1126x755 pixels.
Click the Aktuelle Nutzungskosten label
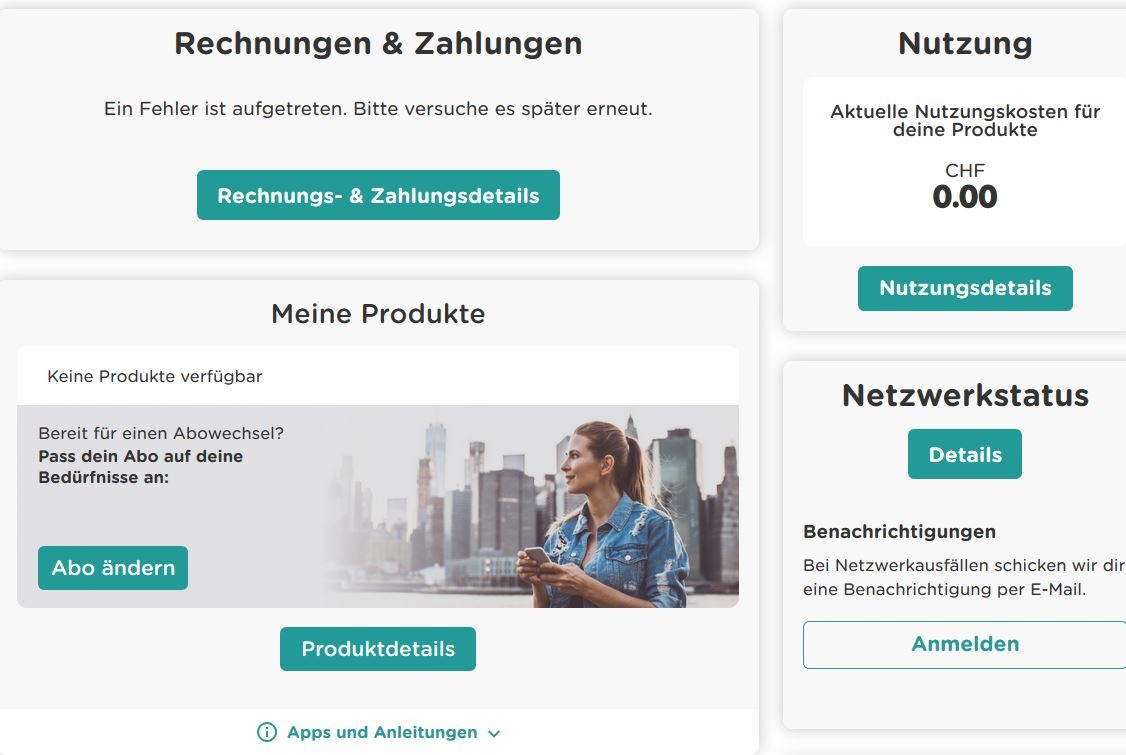[965, 121]
